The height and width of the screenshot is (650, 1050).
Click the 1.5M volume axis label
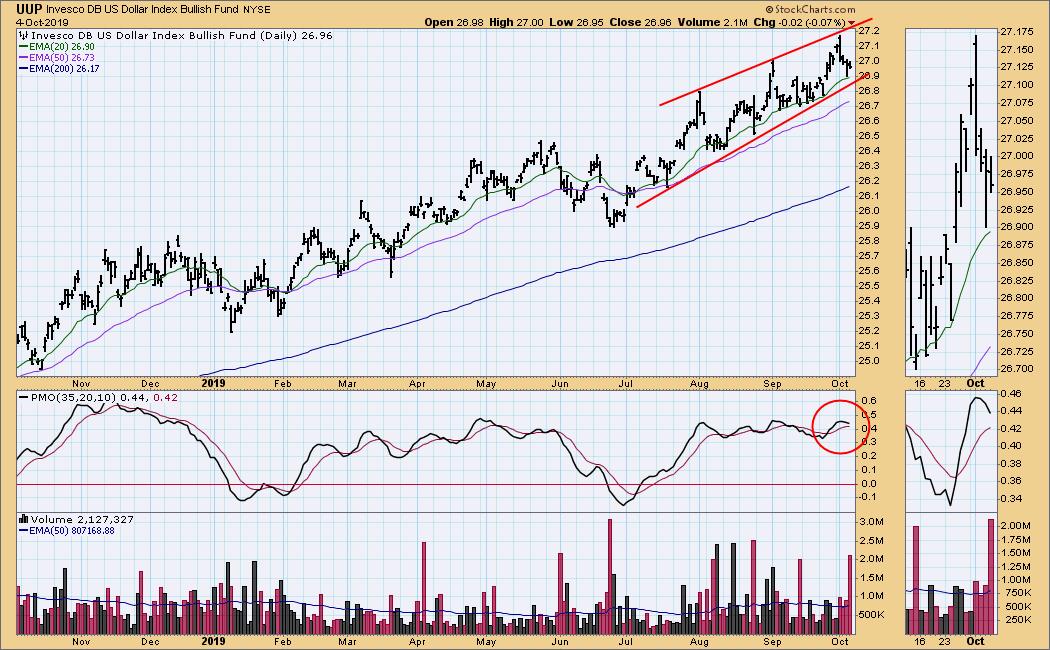pos(871,577)
